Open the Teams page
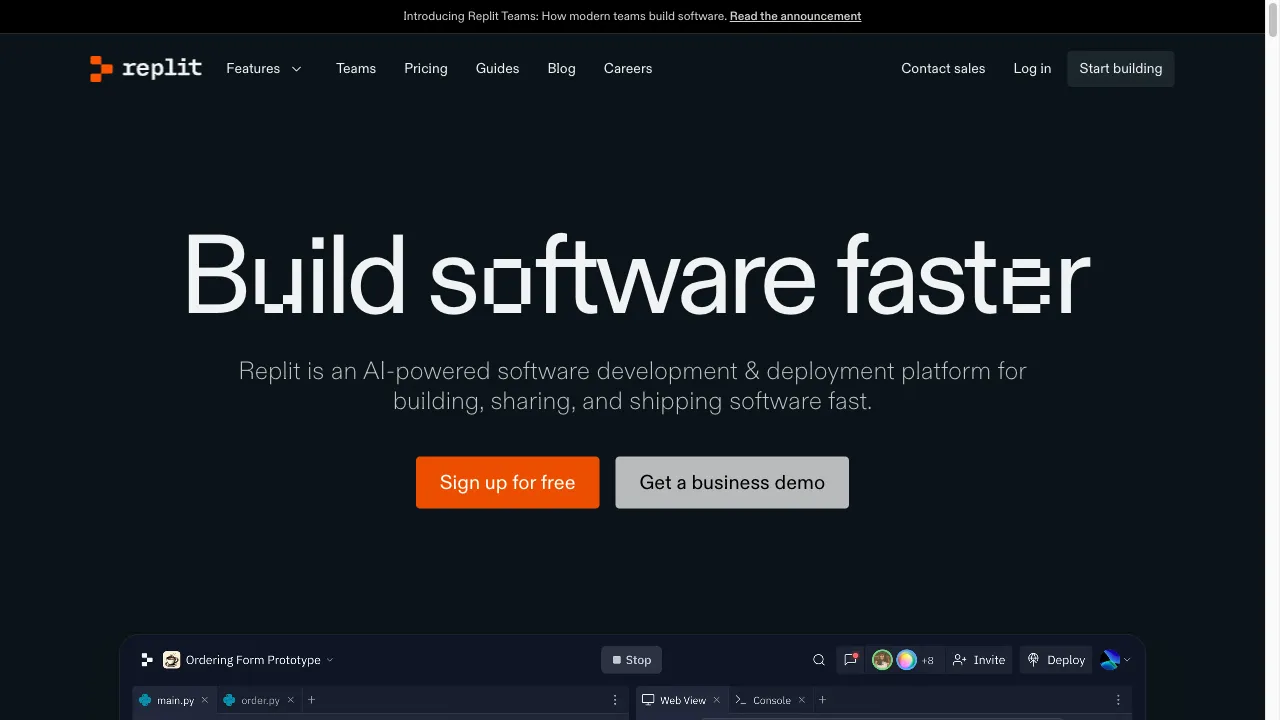1280x720 pixels. [356, 68]
